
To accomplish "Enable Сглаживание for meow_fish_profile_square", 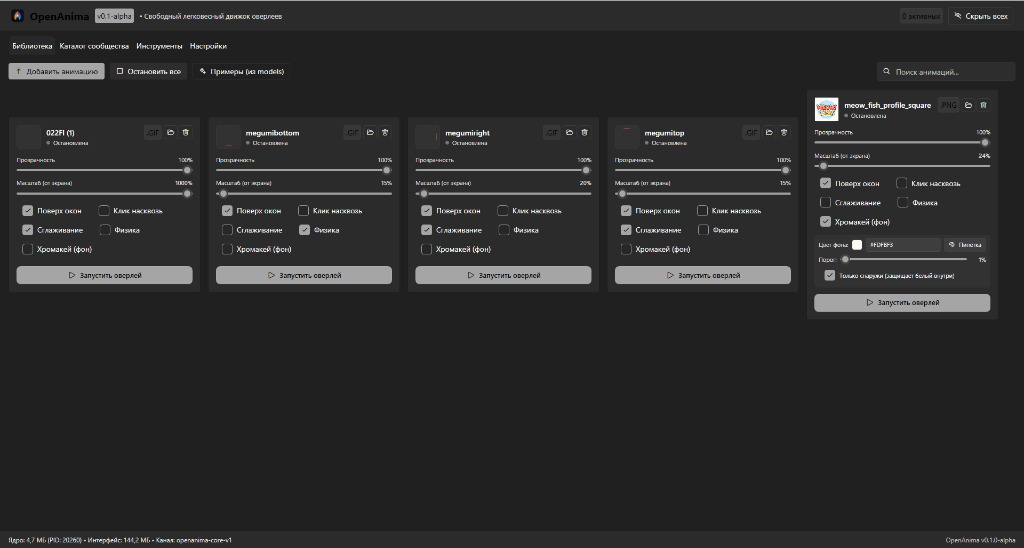I will coord(825,202).
